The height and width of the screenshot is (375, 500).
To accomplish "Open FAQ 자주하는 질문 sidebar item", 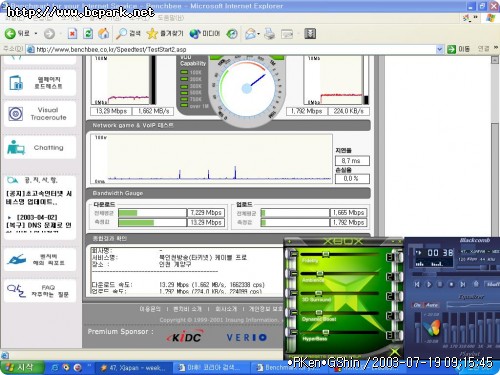I will click(40, 291).
